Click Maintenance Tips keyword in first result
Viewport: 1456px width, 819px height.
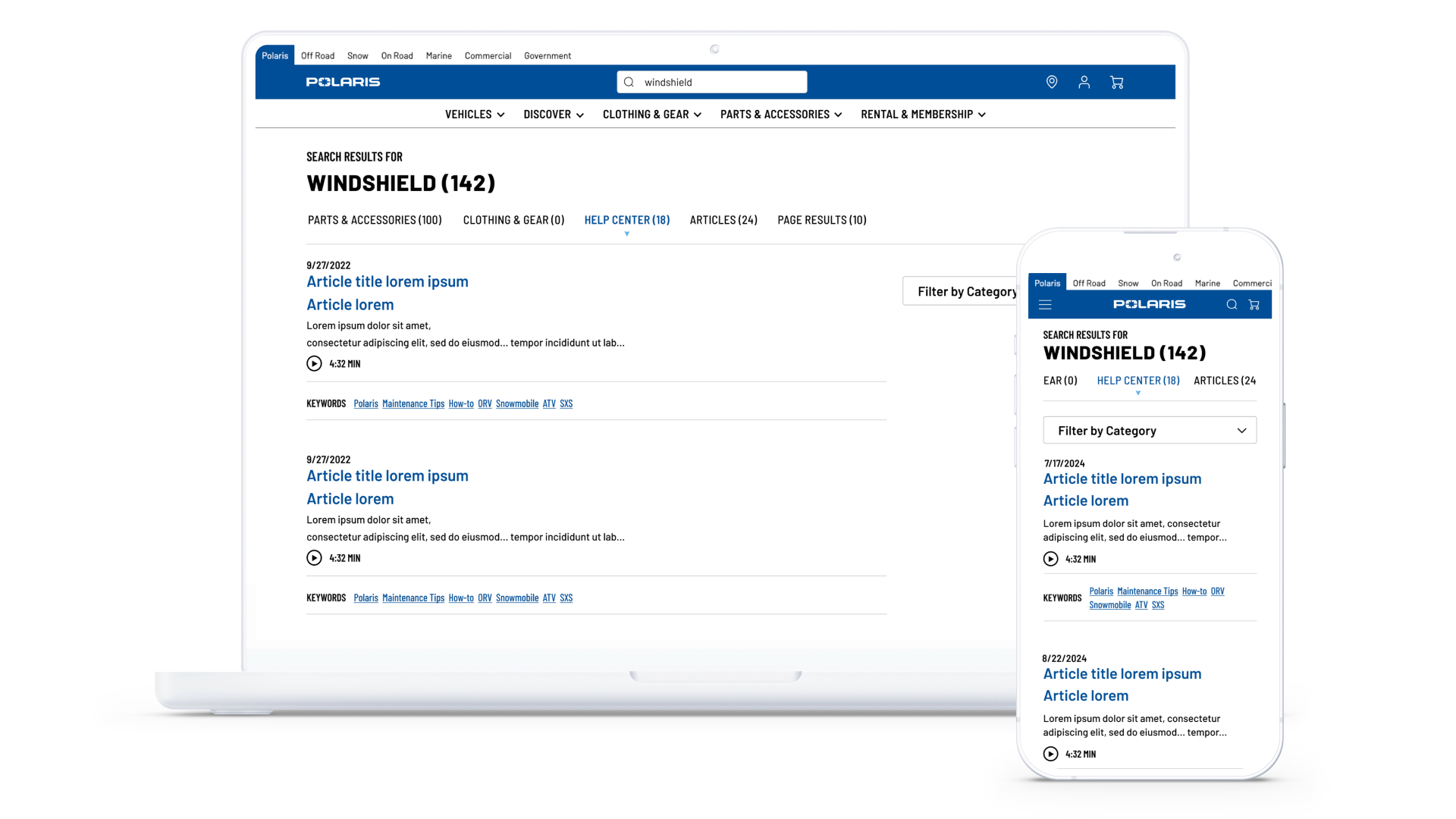(x=413, y=404)
